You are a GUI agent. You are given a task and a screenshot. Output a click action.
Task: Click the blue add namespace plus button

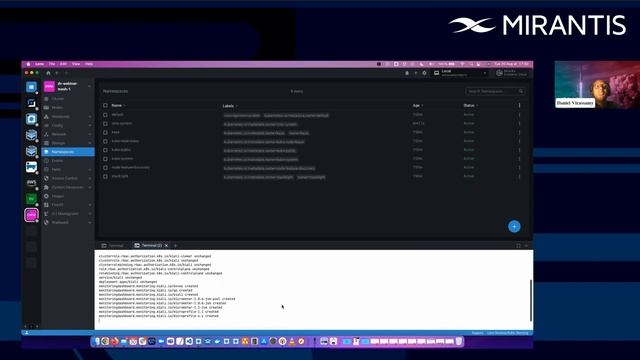click(514, 227)
